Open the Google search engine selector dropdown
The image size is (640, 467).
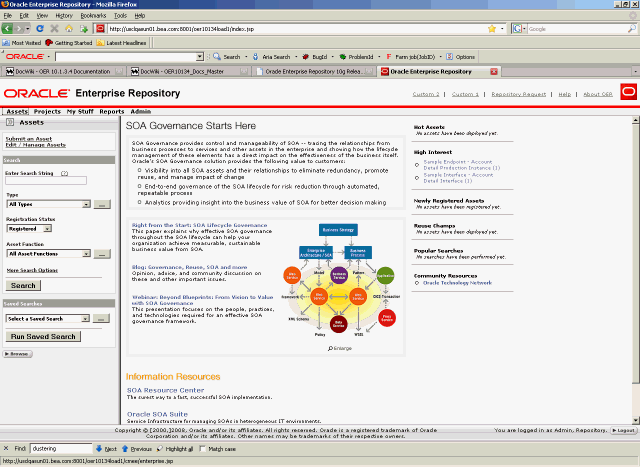pos(524,29)
